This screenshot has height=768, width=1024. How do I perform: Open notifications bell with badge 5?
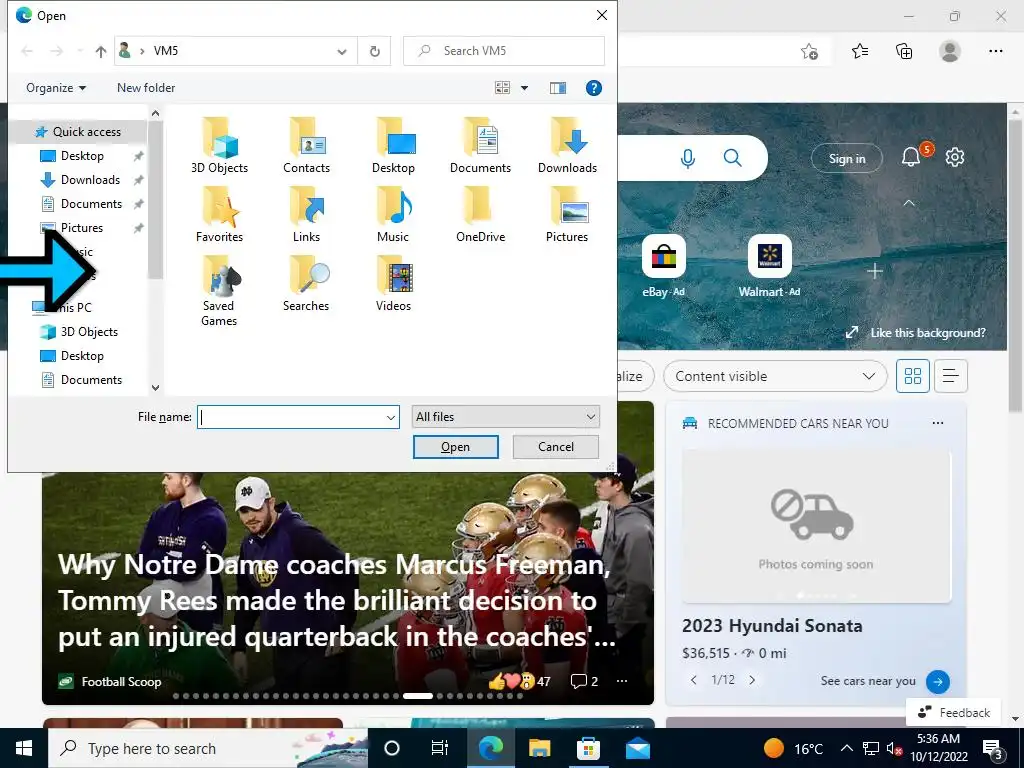(x=911, y=157)
